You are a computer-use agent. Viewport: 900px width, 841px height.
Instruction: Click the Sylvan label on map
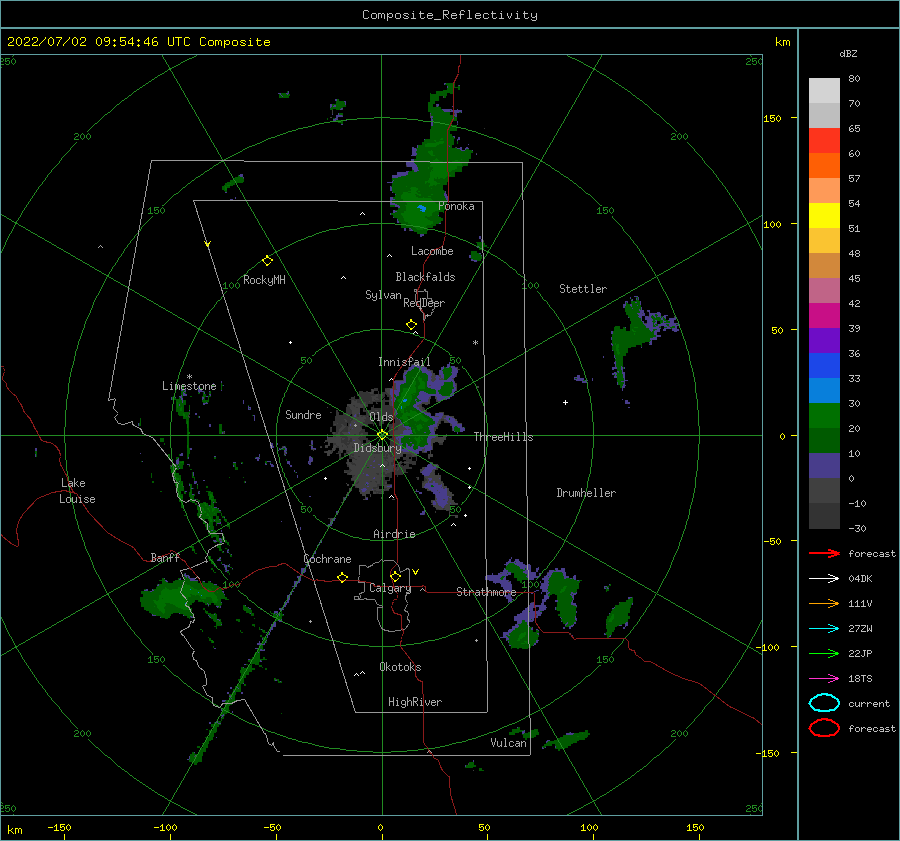click(x=383, y=295)
